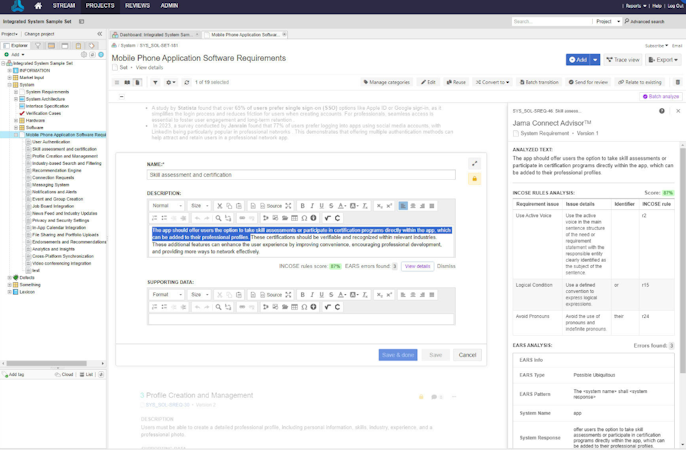Cut text in the Description editor toolbar
Viewport: 686px width, 450px height.
[220, 206]
